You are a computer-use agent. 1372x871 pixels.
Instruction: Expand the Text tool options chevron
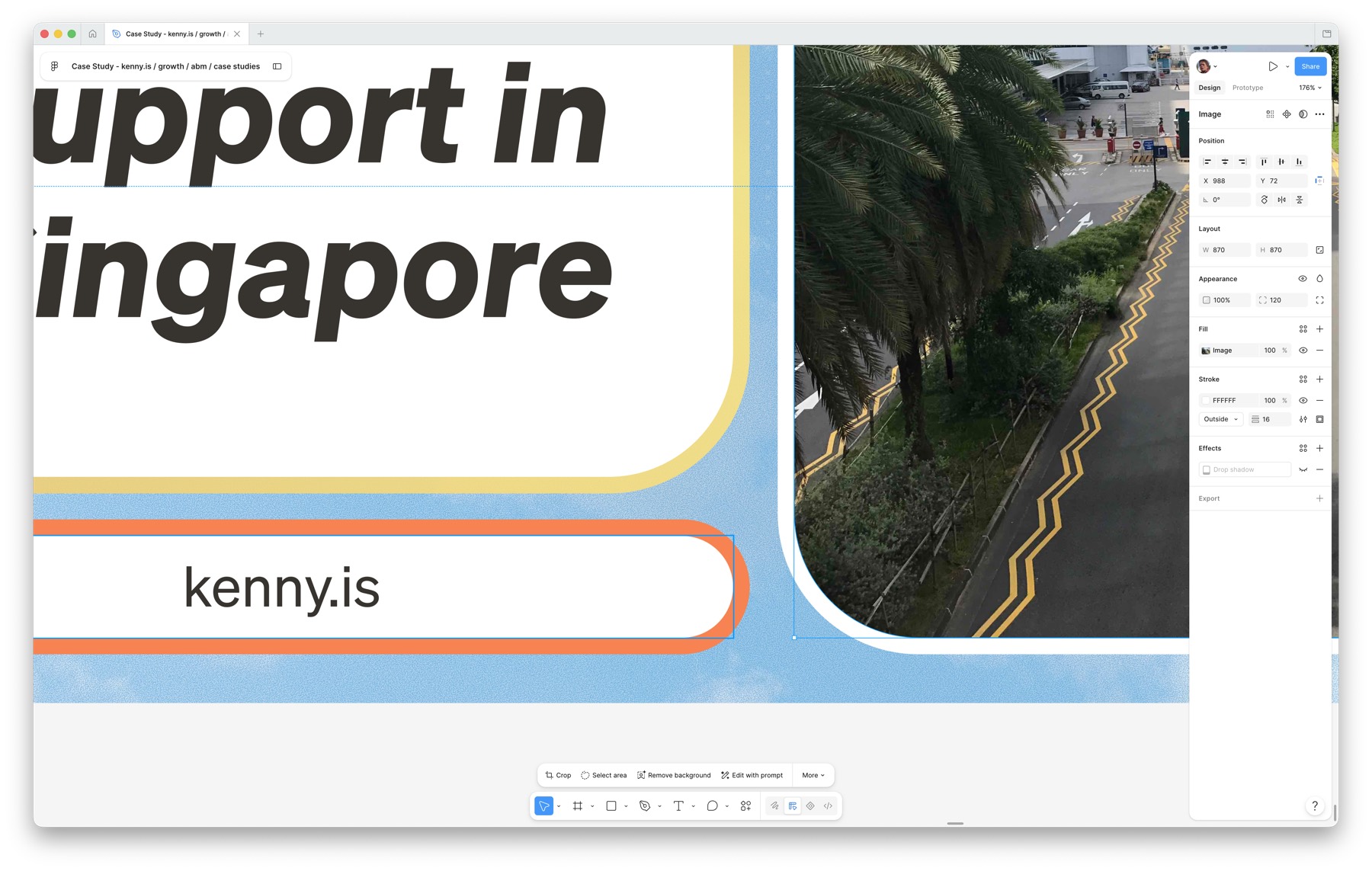(693, 806)
